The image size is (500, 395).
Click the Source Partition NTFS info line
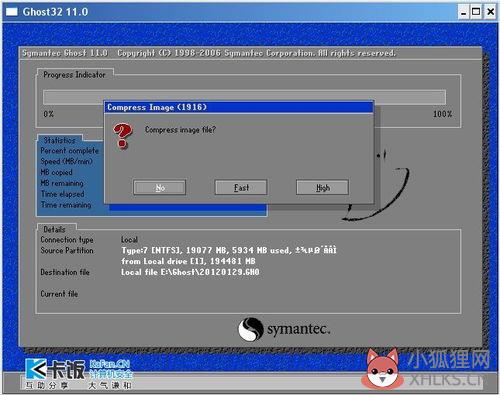229,250
